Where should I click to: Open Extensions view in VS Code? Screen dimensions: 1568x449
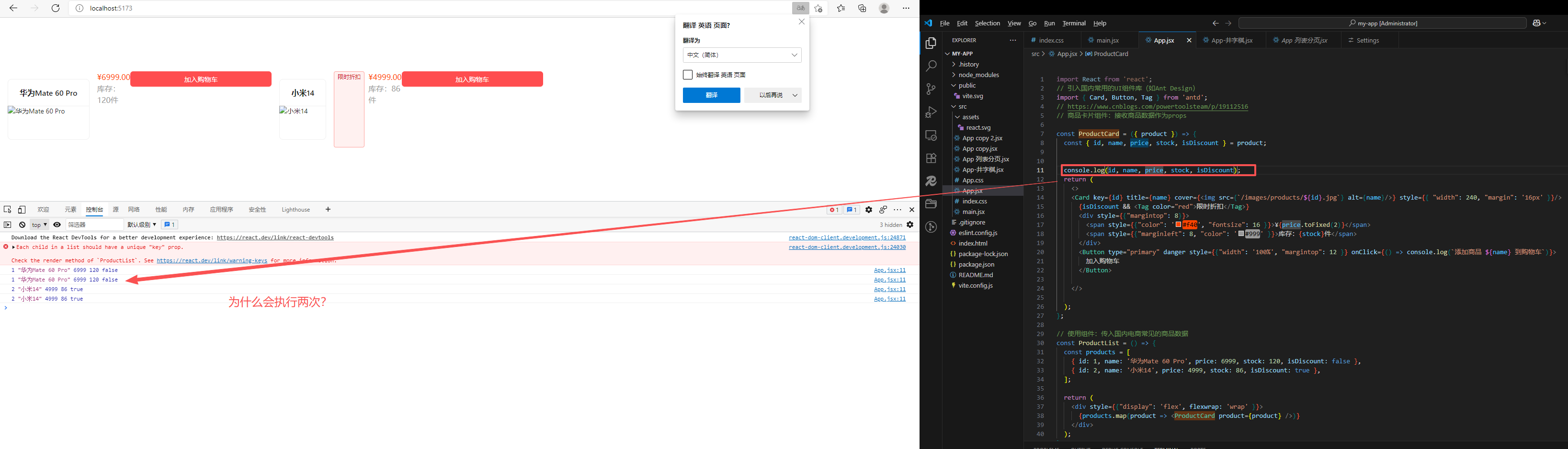[x=931, y=158]
